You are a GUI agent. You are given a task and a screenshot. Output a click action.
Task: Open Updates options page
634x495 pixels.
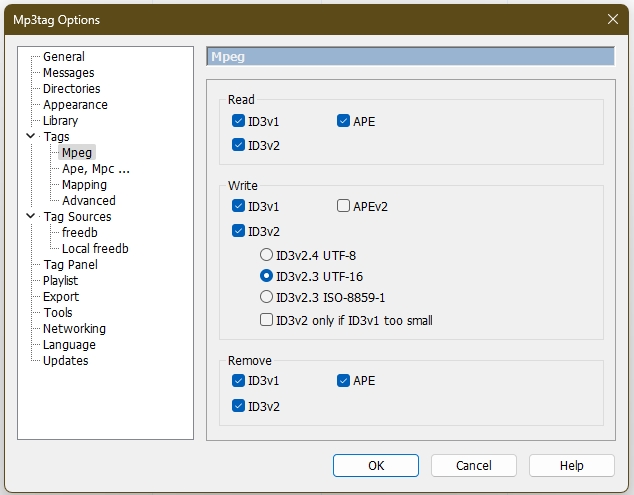tap(66, 361)
